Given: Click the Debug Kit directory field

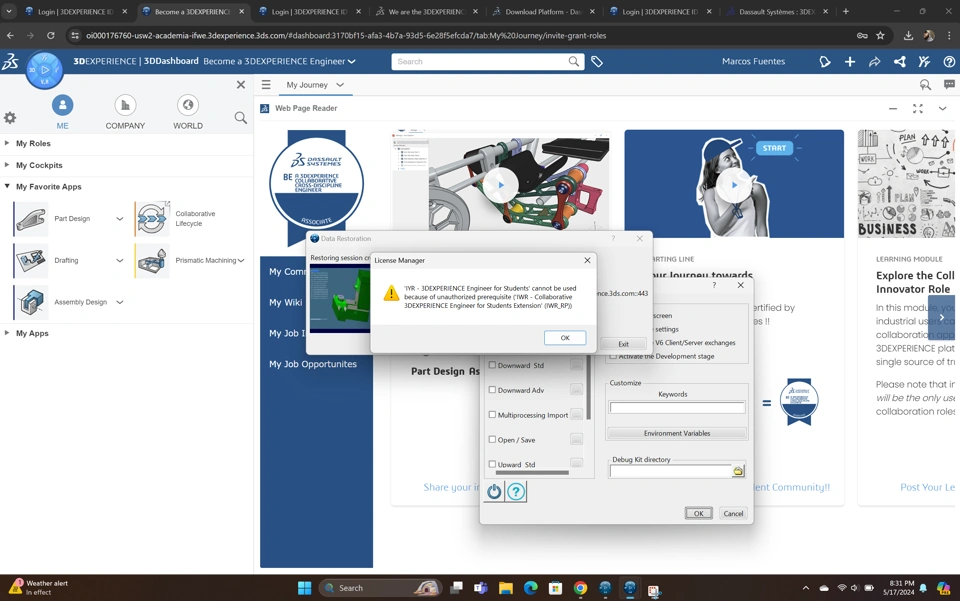Looking at the screenshot, I should pyautogui.click(x=670, y=471).
